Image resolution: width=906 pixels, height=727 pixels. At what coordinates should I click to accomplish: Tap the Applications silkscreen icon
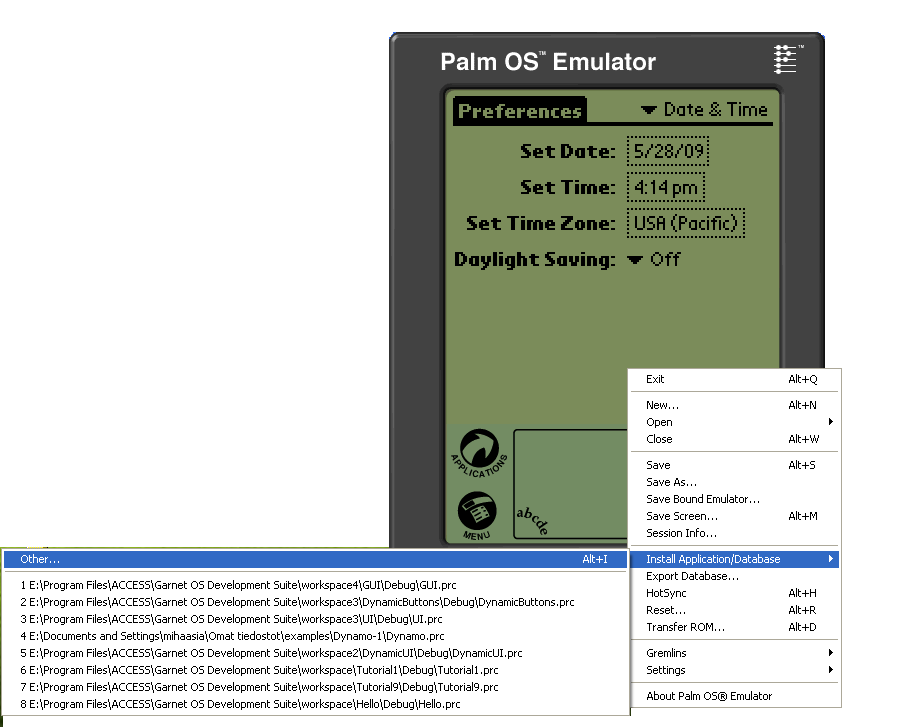pos(479,453)
